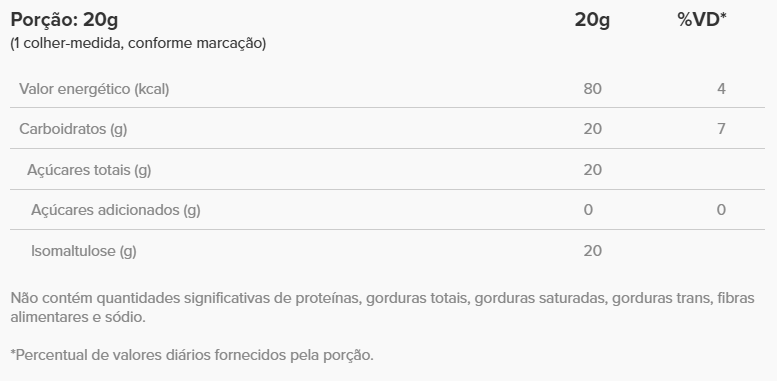Click the Isomaltulose 20 value
777x381 pixels.
[x=593, y=251]
